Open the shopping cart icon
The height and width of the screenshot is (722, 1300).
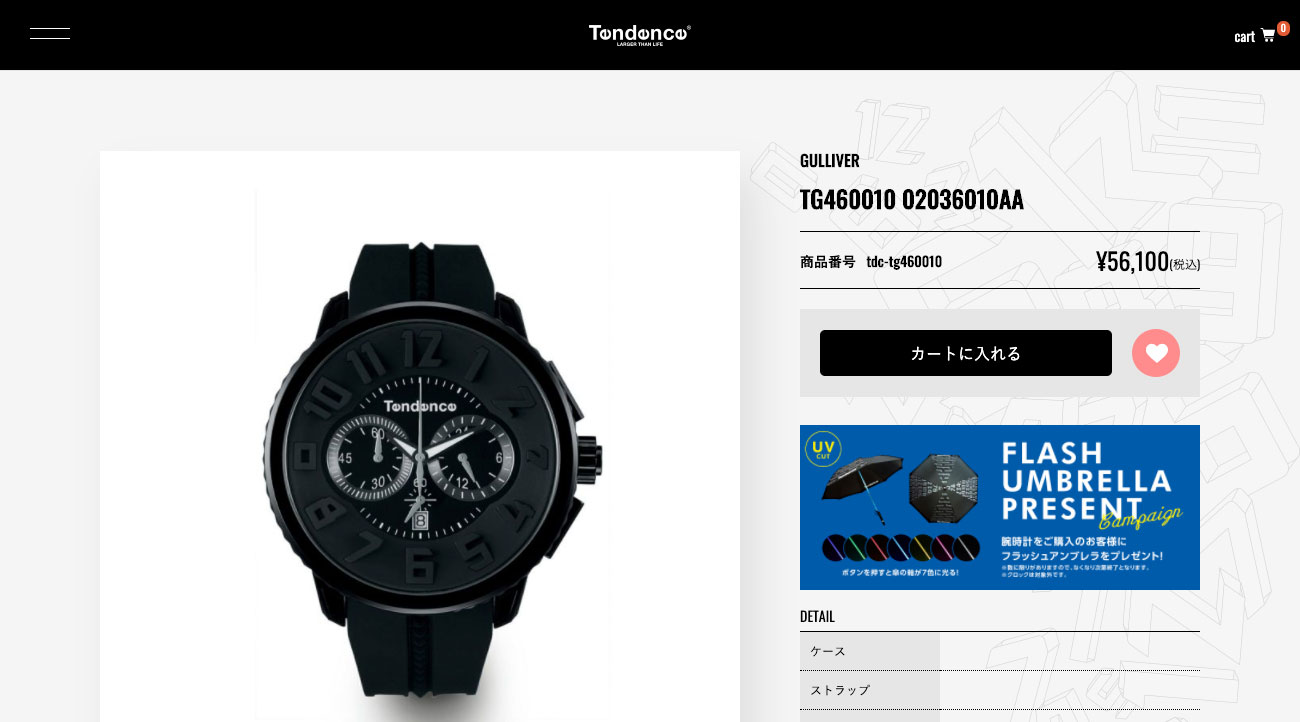(x=1268, y=35)
